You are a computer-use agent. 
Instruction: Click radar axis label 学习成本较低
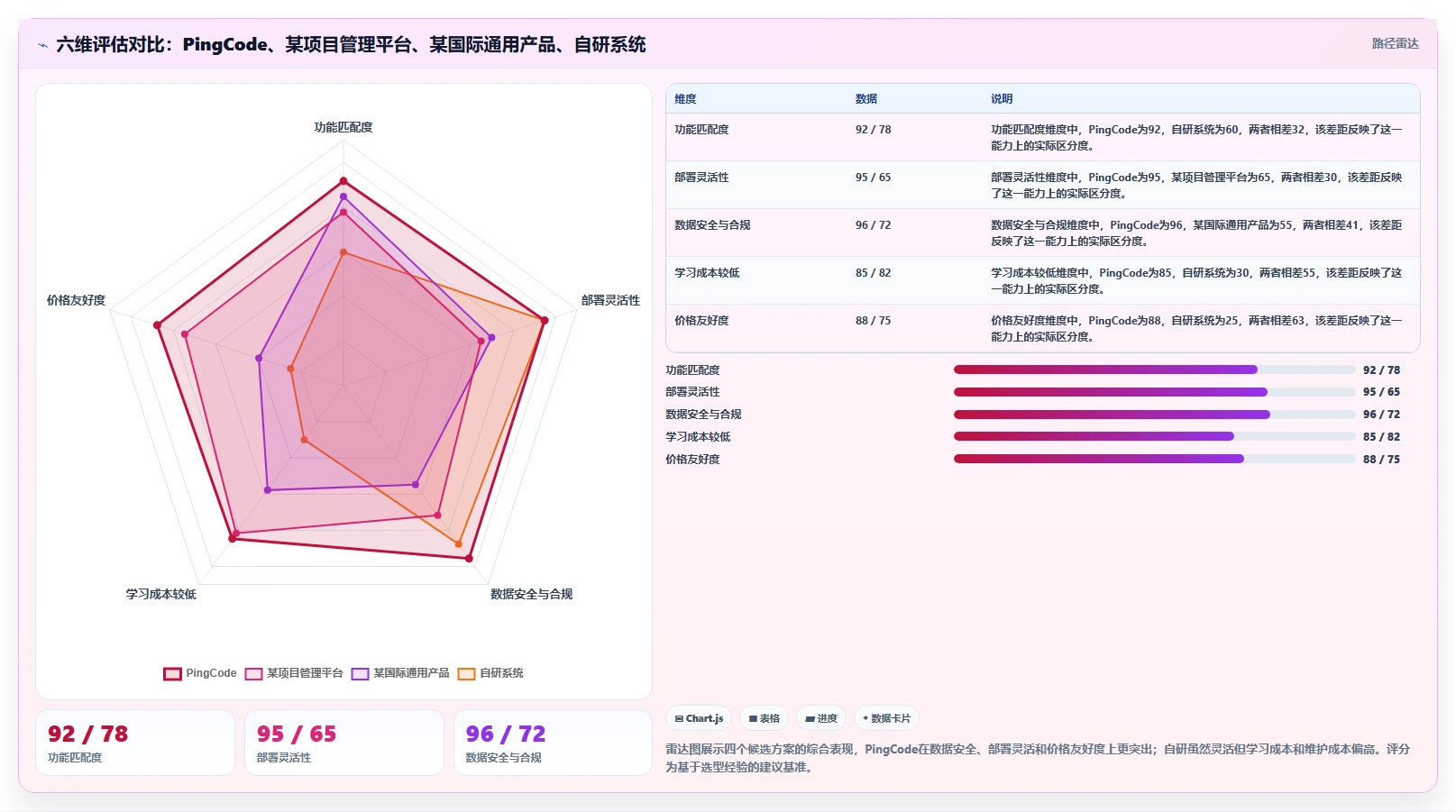pos(160,594)
